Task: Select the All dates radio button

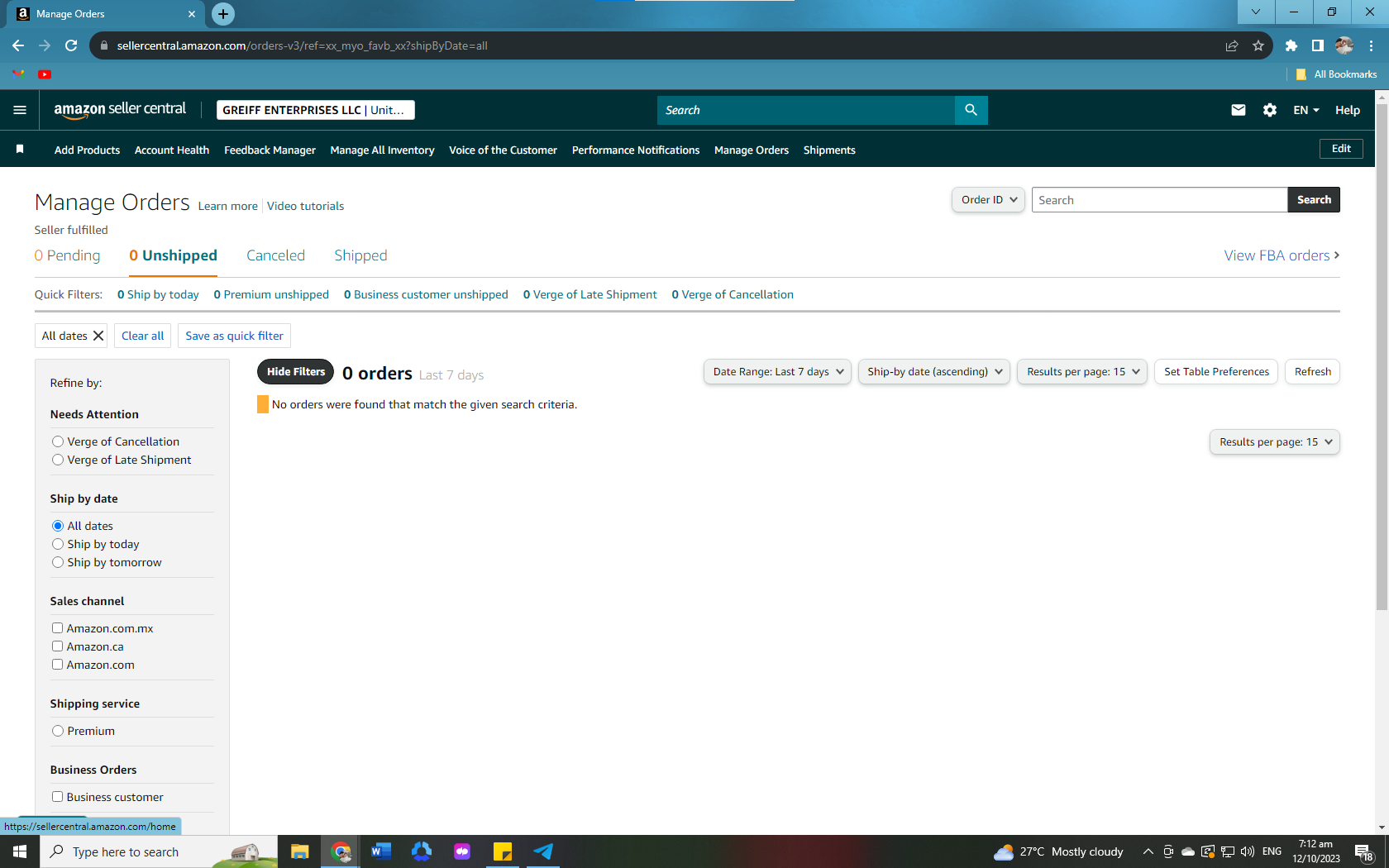Action: coord(58,526)
